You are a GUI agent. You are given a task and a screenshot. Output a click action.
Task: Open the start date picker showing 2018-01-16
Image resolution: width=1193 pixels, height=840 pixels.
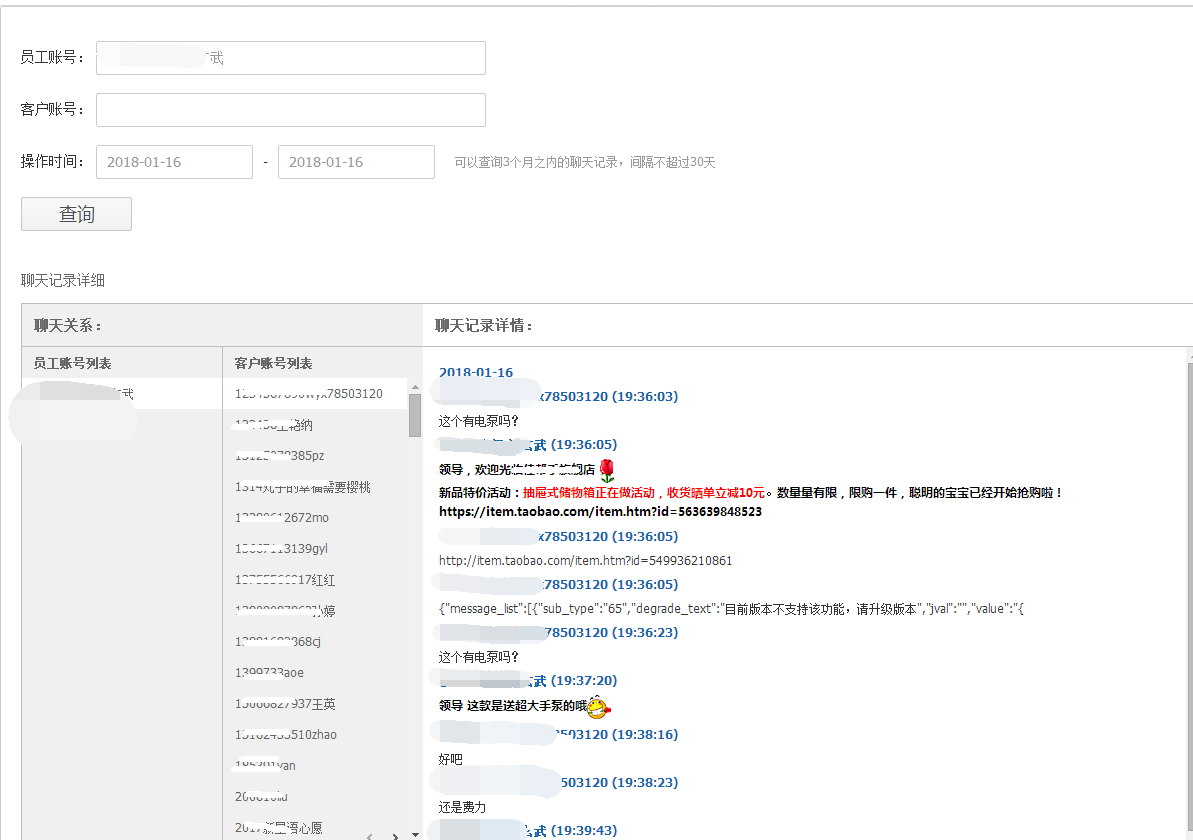174,161
